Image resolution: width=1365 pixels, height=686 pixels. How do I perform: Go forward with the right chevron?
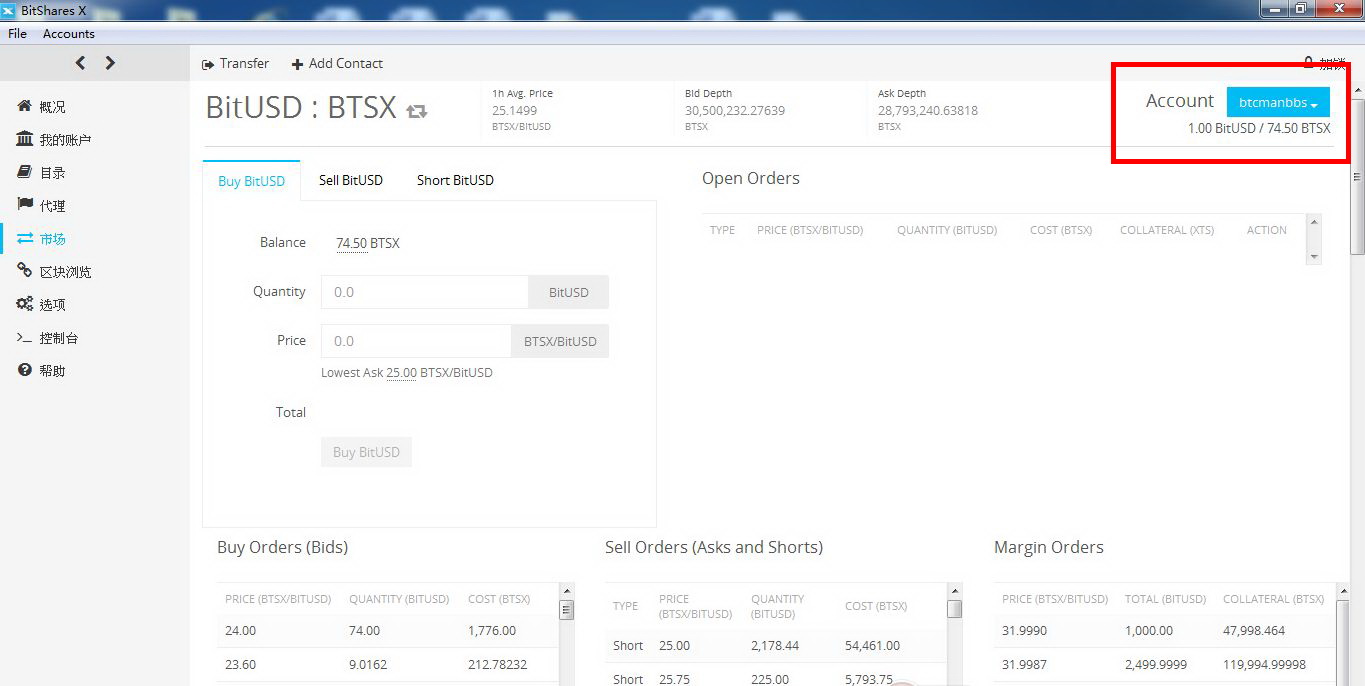click(110, 63)
